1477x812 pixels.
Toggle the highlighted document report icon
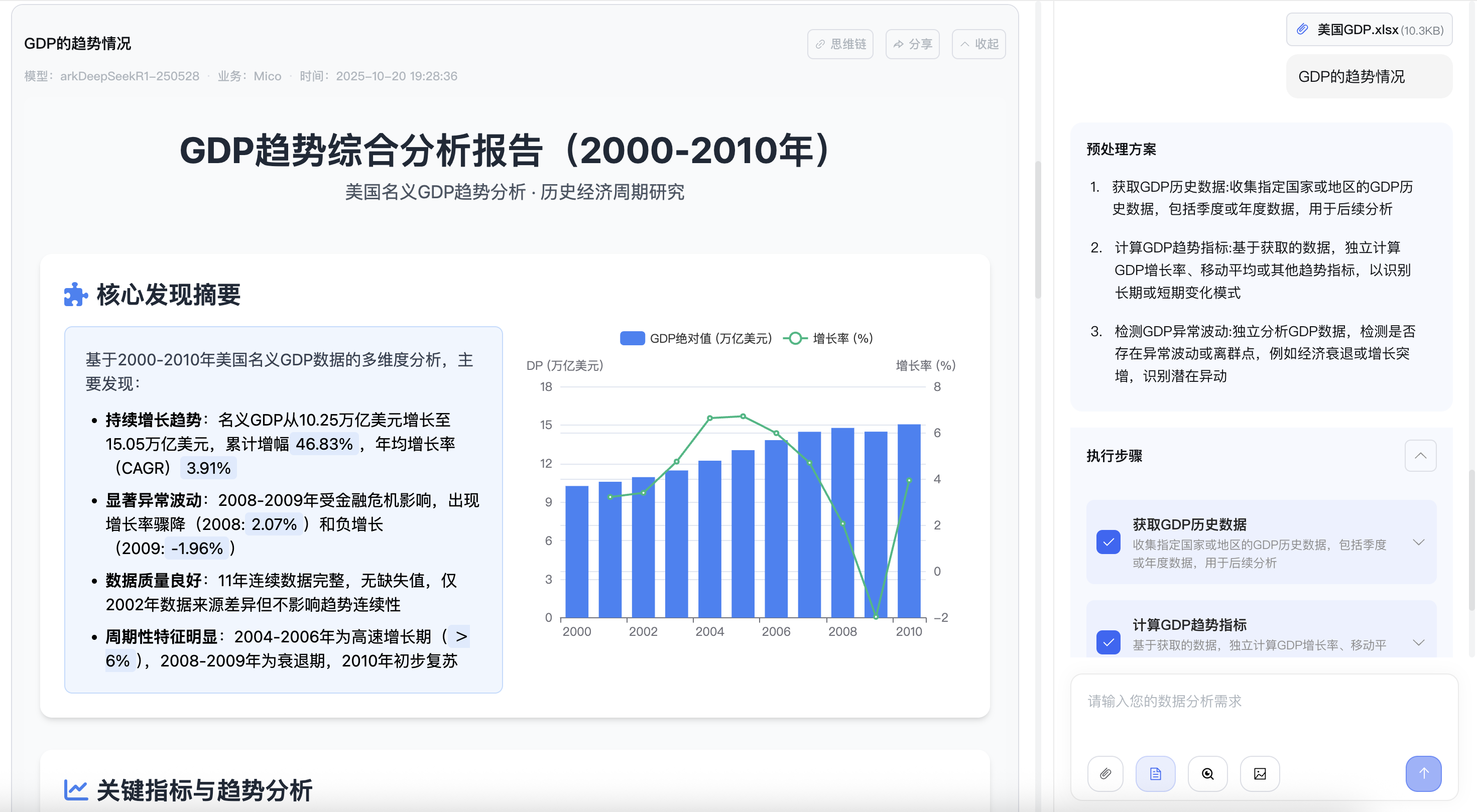point(1155,773)
